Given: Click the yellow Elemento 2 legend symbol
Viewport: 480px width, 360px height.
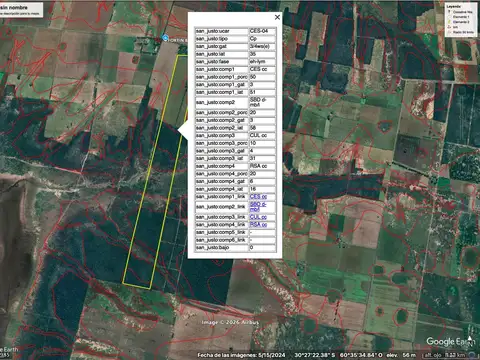Looking at the screenshot, I should click(x=449, y=22).
